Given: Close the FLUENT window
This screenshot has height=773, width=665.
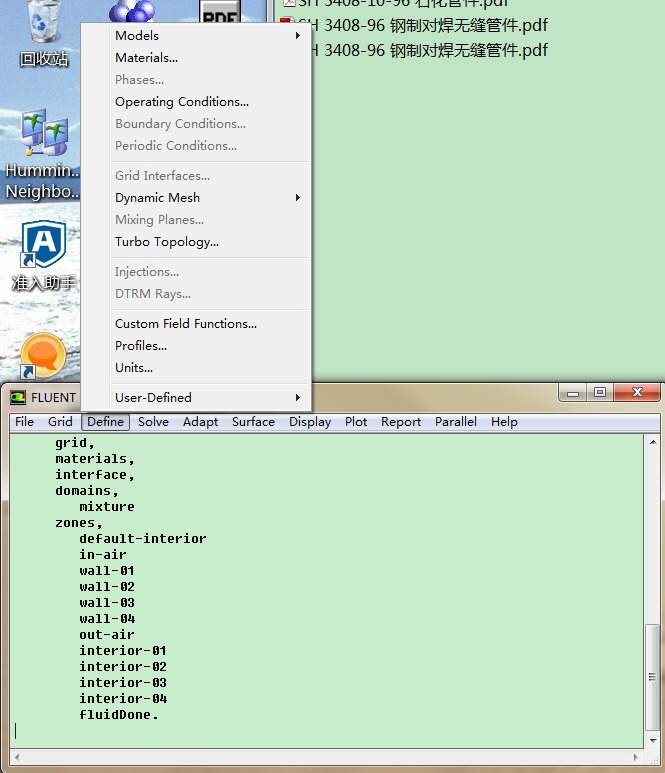Looking at the screenshot, I should click(x=636, y=392).
